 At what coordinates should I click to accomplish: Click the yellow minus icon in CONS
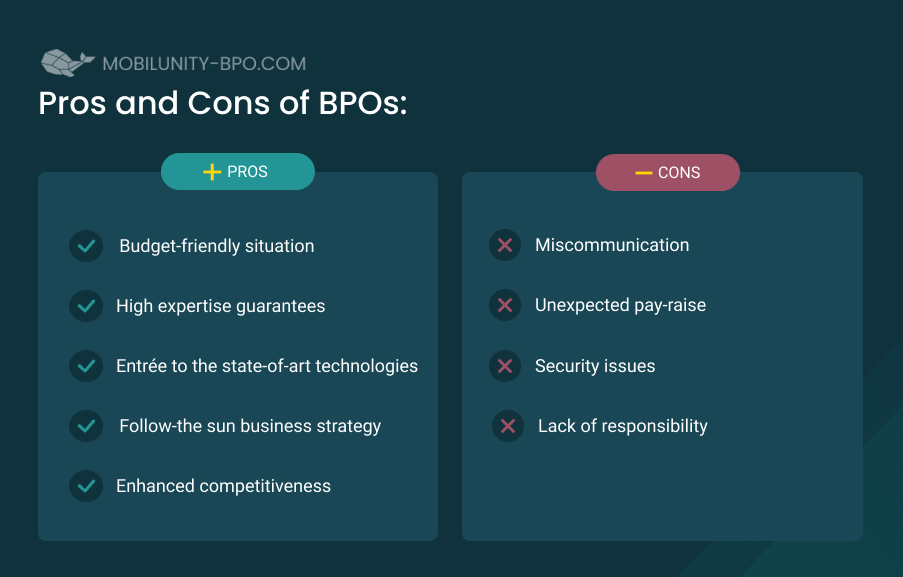point(643,173)
